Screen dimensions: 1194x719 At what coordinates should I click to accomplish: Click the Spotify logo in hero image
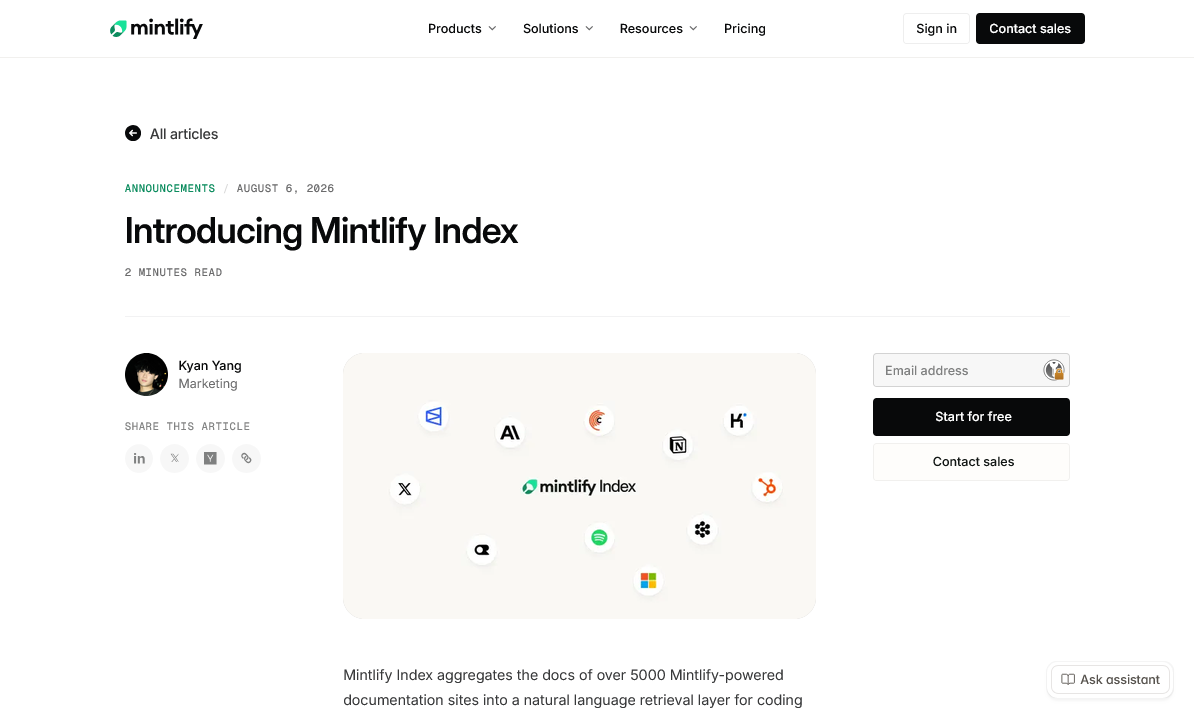(x=599, y=538)
